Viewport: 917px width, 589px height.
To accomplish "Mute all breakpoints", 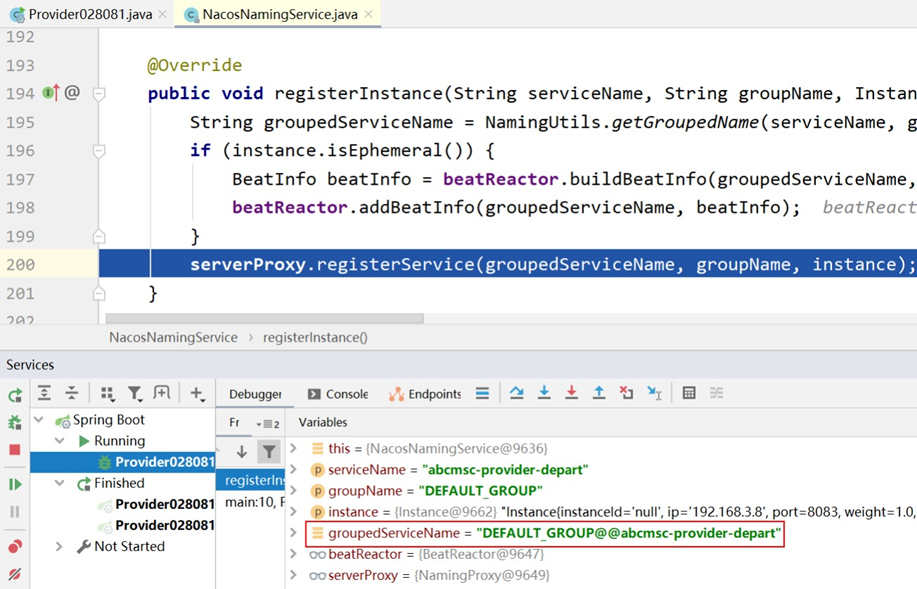I will point(15,574).
